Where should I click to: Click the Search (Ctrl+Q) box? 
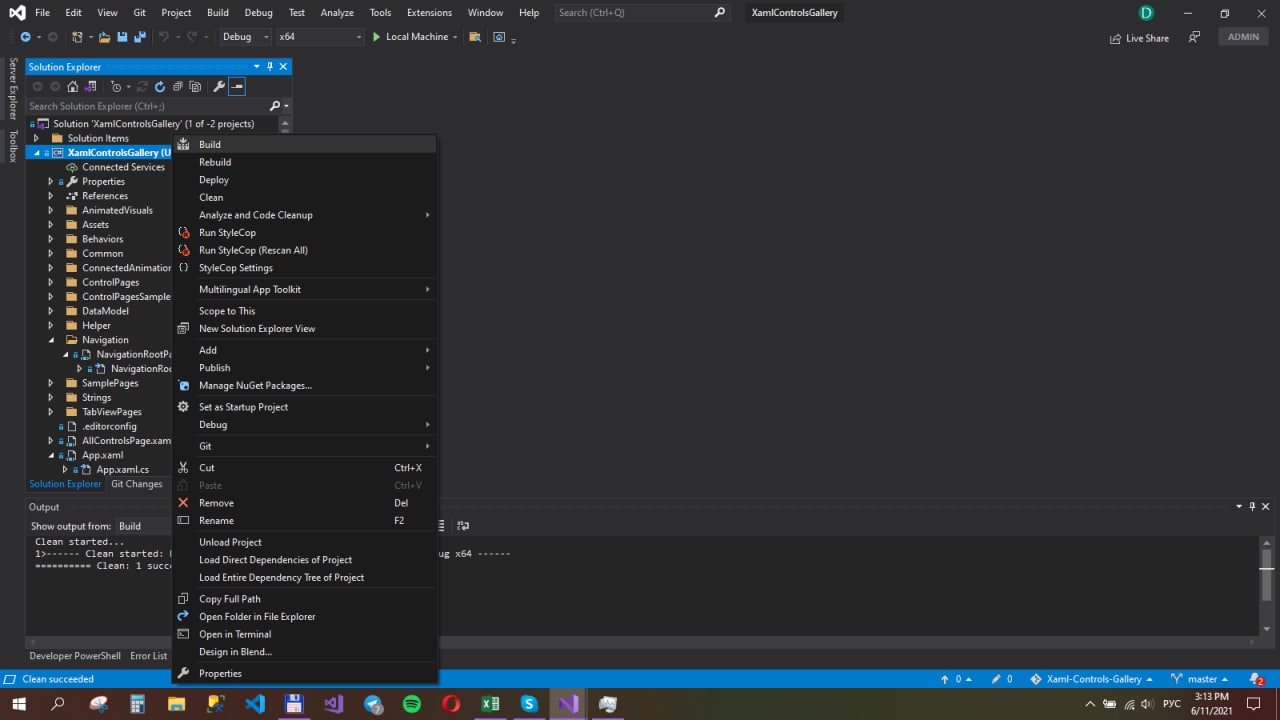coord(641,13)
